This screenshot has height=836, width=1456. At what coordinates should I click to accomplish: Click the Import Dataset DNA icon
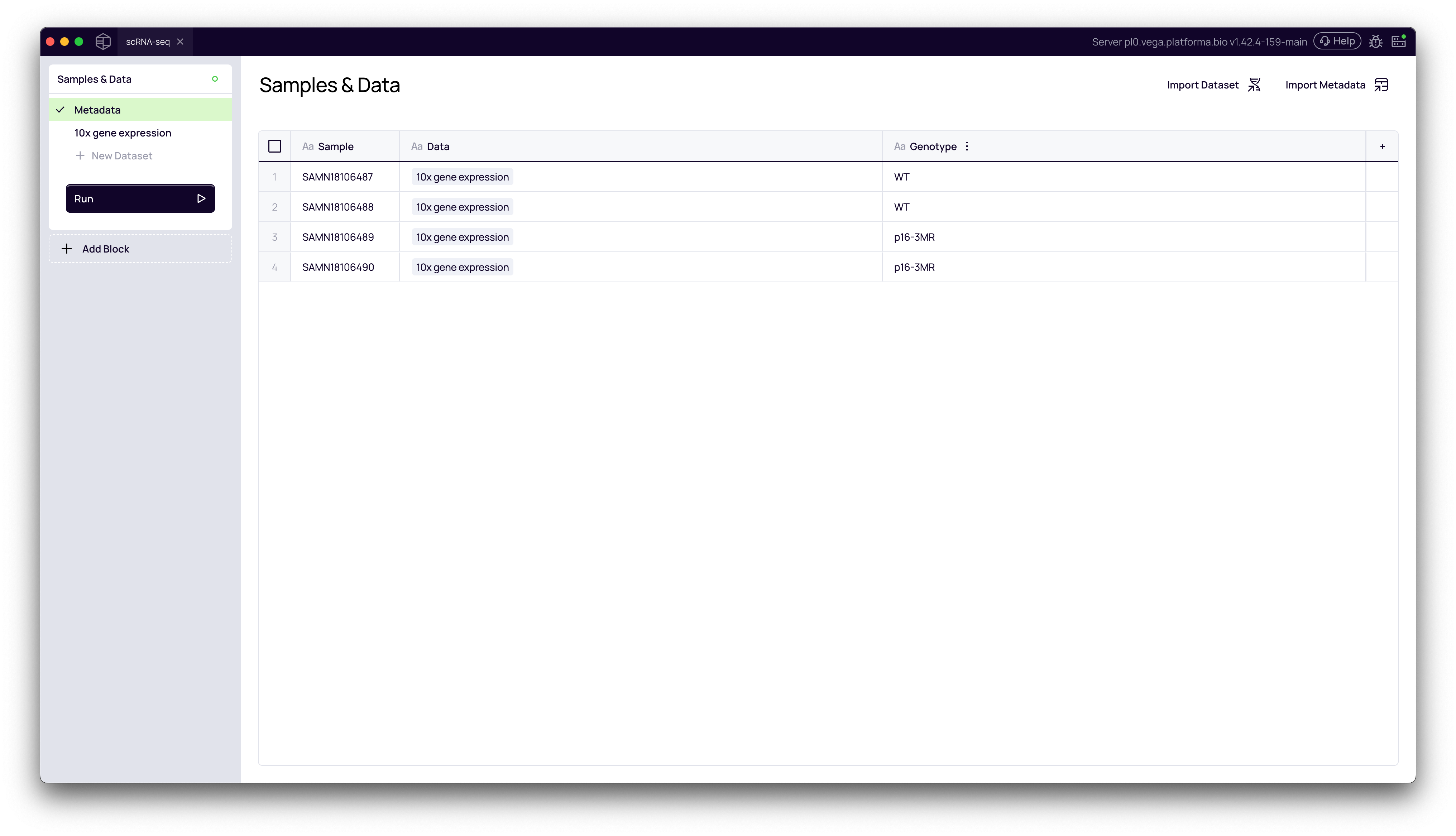1255,85
